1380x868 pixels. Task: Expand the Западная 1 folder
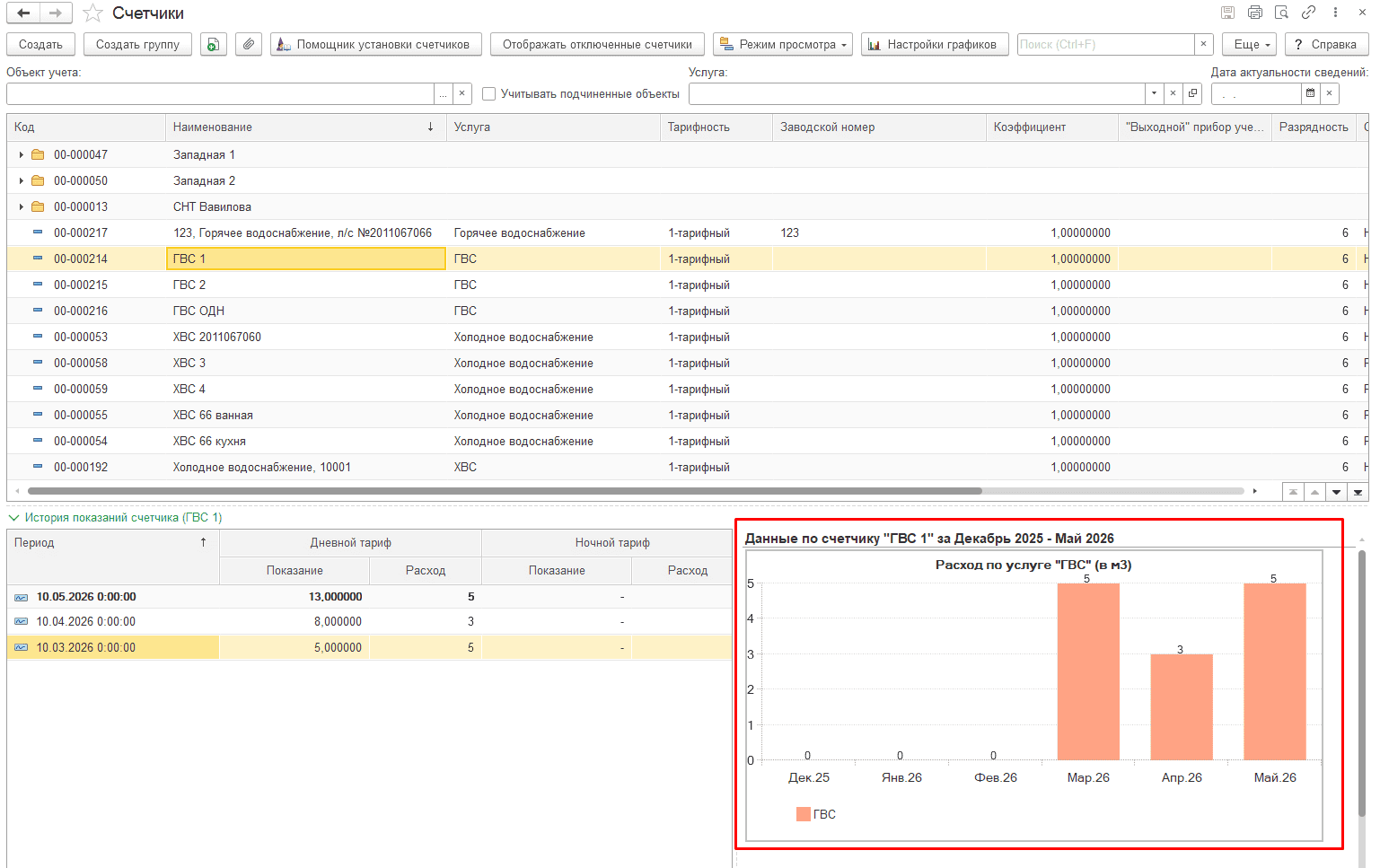(x=22, y=155)
